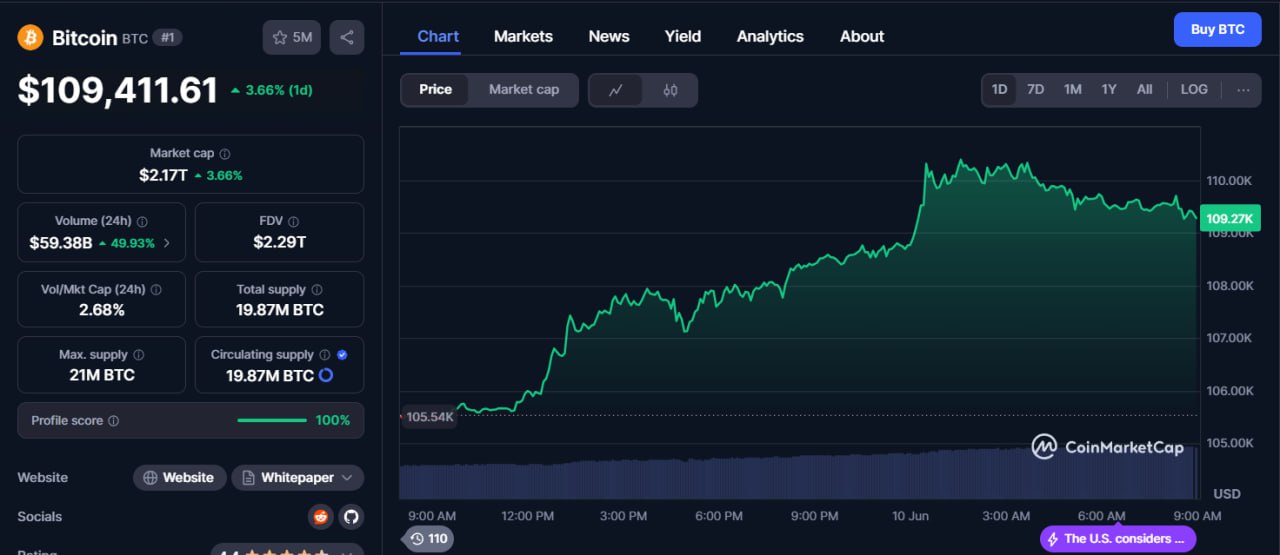
Task: Select 1D time range
Action: pyautogui.click(x=999, y=89)
